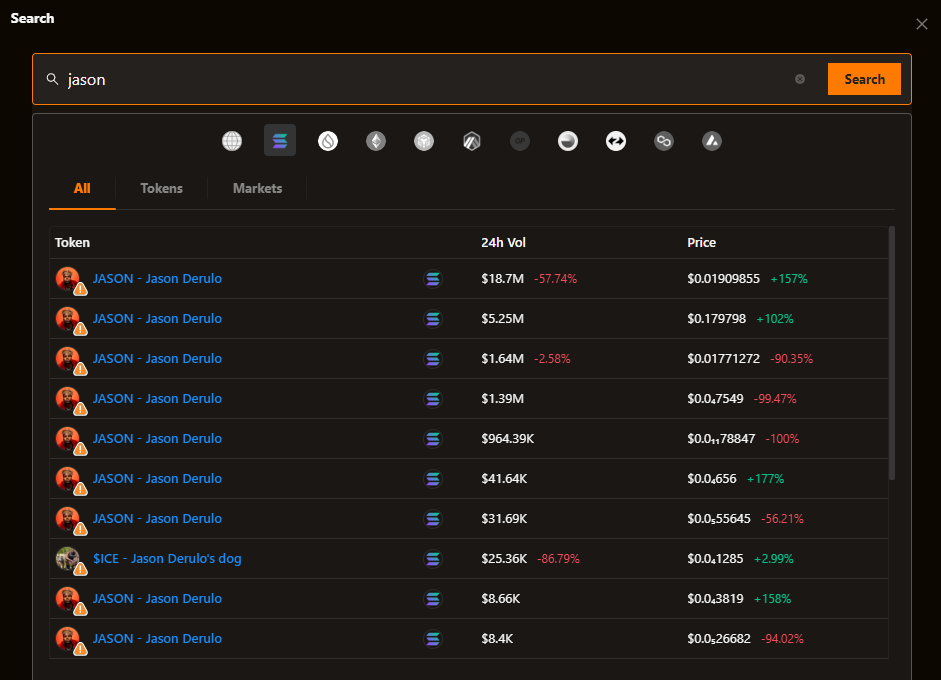Click the Solana icon in the $41.64K row
Image resolution: width=941 pixels, height=680 pixels.
(433, 479)
